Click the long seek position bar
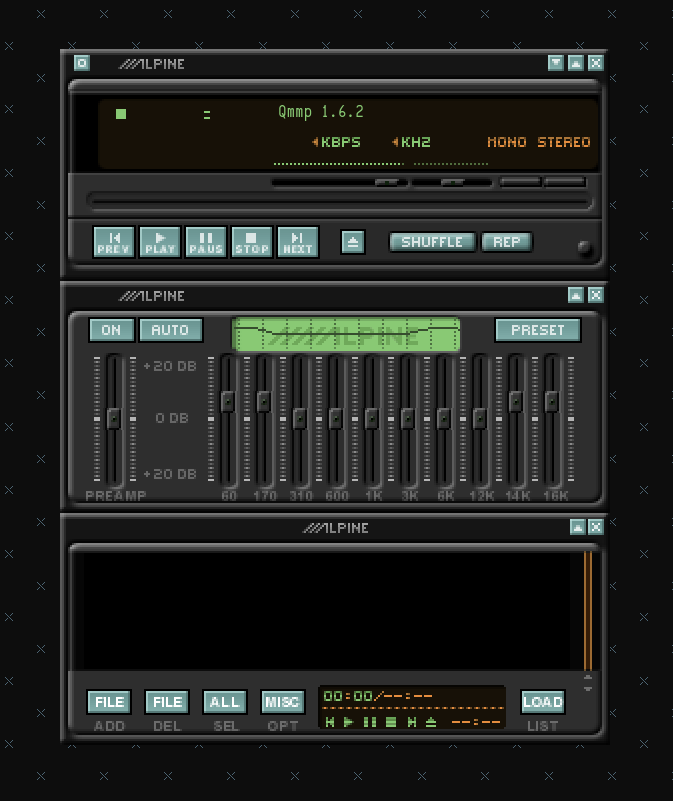The width and height of the screenshot is (673, 801). pos(340,201)
